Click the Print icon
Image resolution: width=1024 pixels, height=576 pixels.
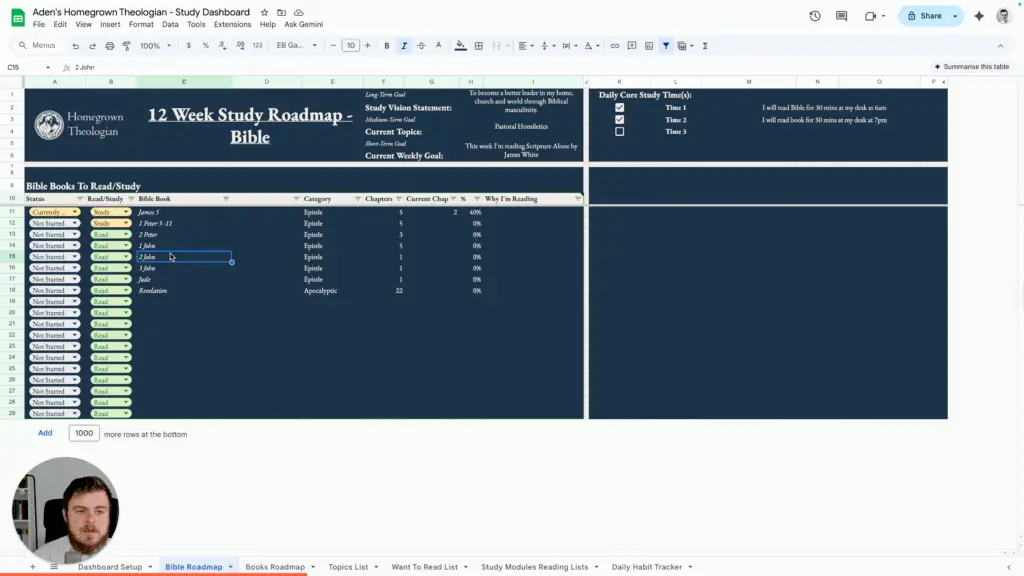click(109, 46)
